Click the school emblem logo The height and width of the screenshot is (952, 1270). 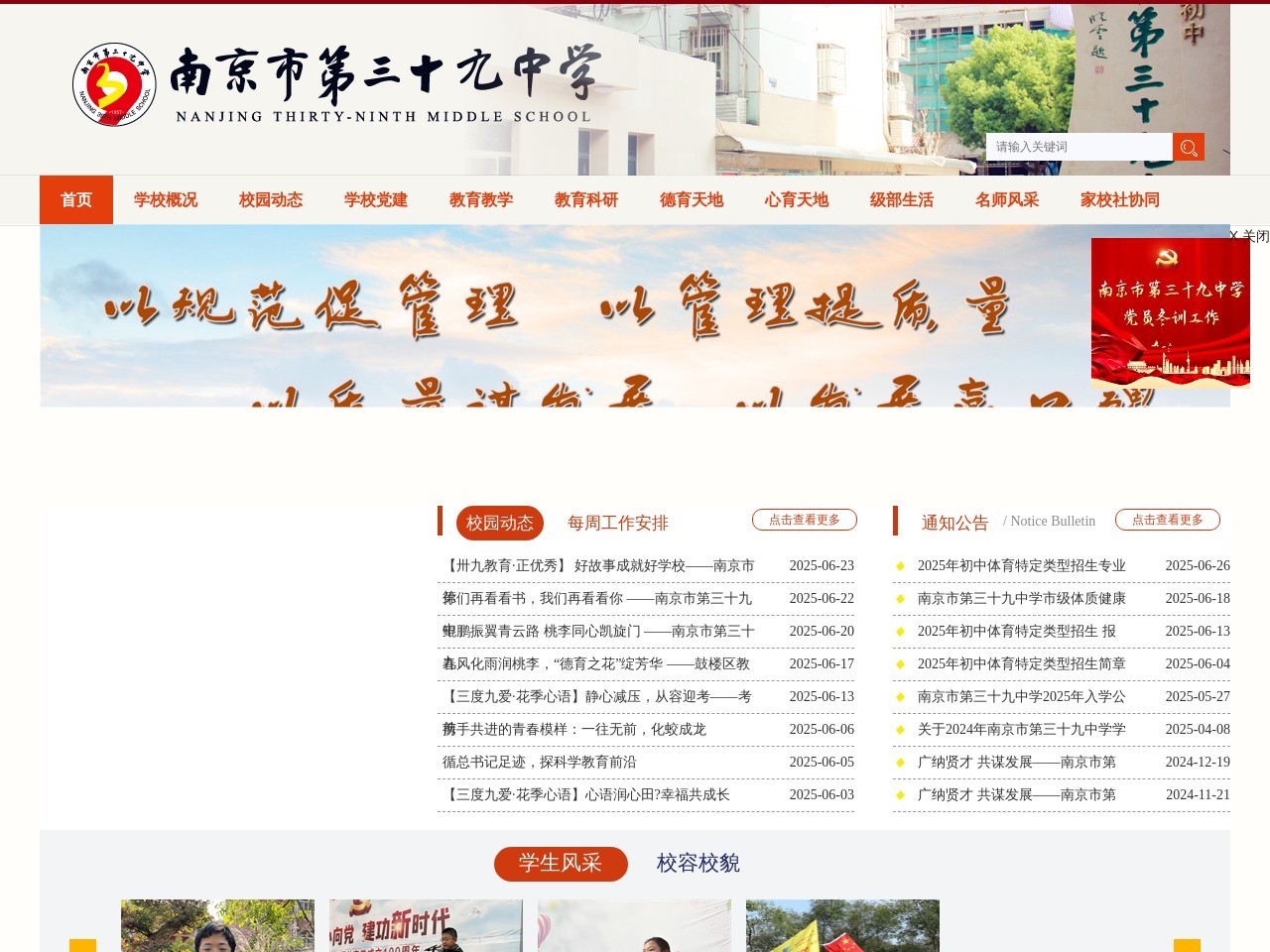(x=114, y=84)
